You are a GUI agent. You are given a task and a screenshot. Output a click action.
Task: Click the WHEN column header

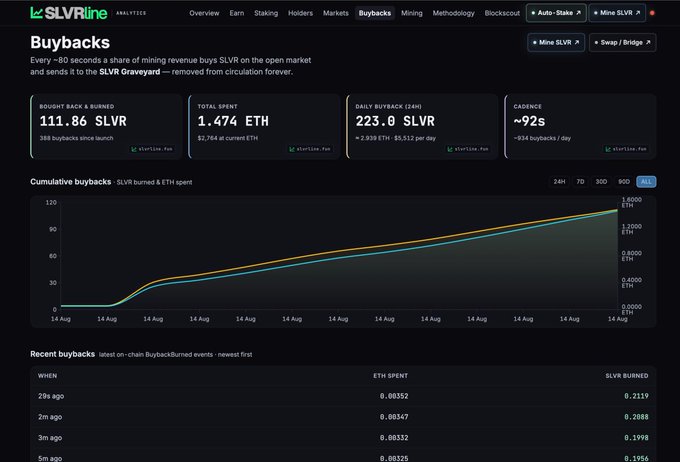click(x=47, y=376)
